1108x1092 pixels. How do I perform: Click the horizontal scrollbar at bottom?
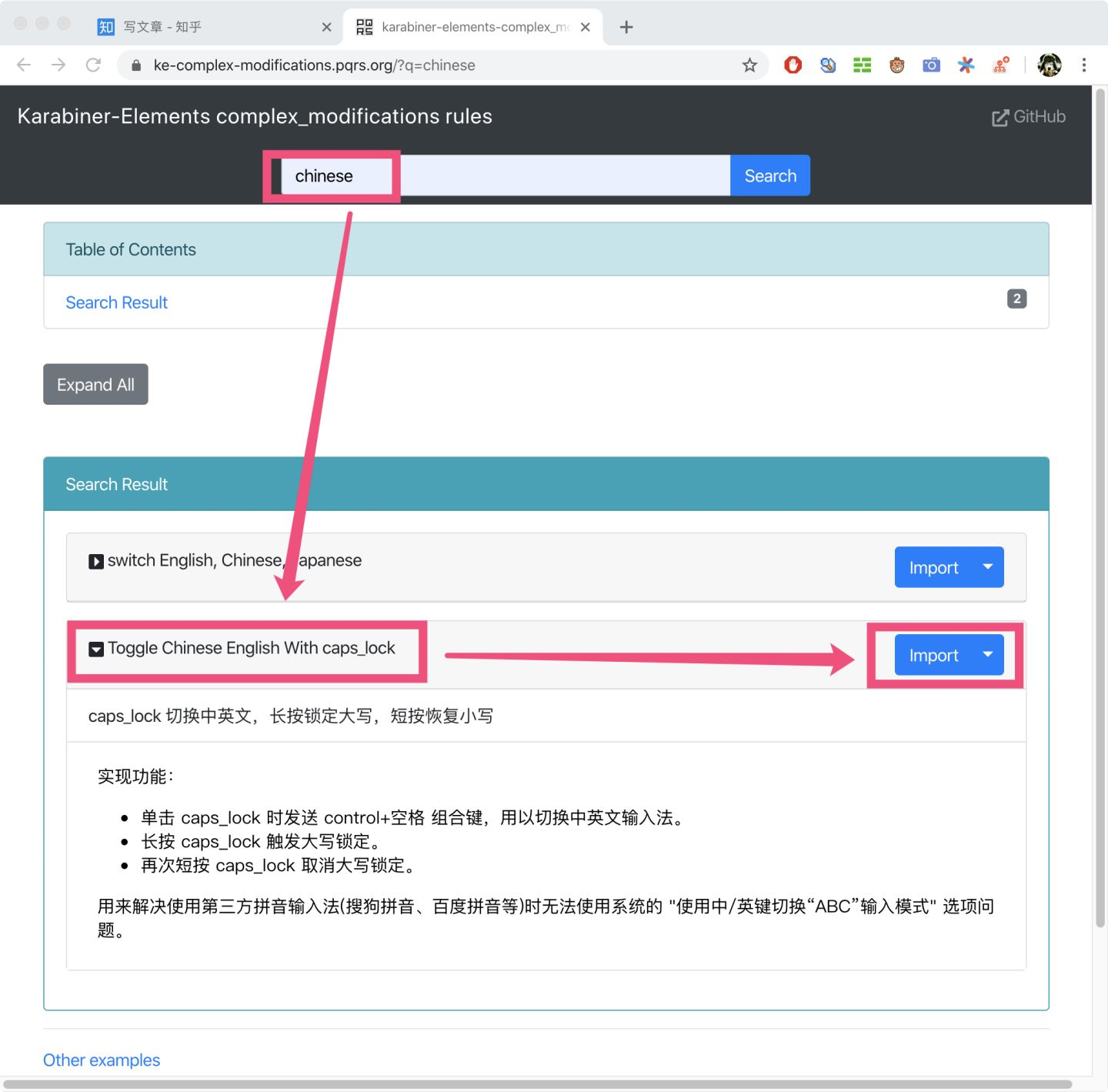coord(537,1084)
